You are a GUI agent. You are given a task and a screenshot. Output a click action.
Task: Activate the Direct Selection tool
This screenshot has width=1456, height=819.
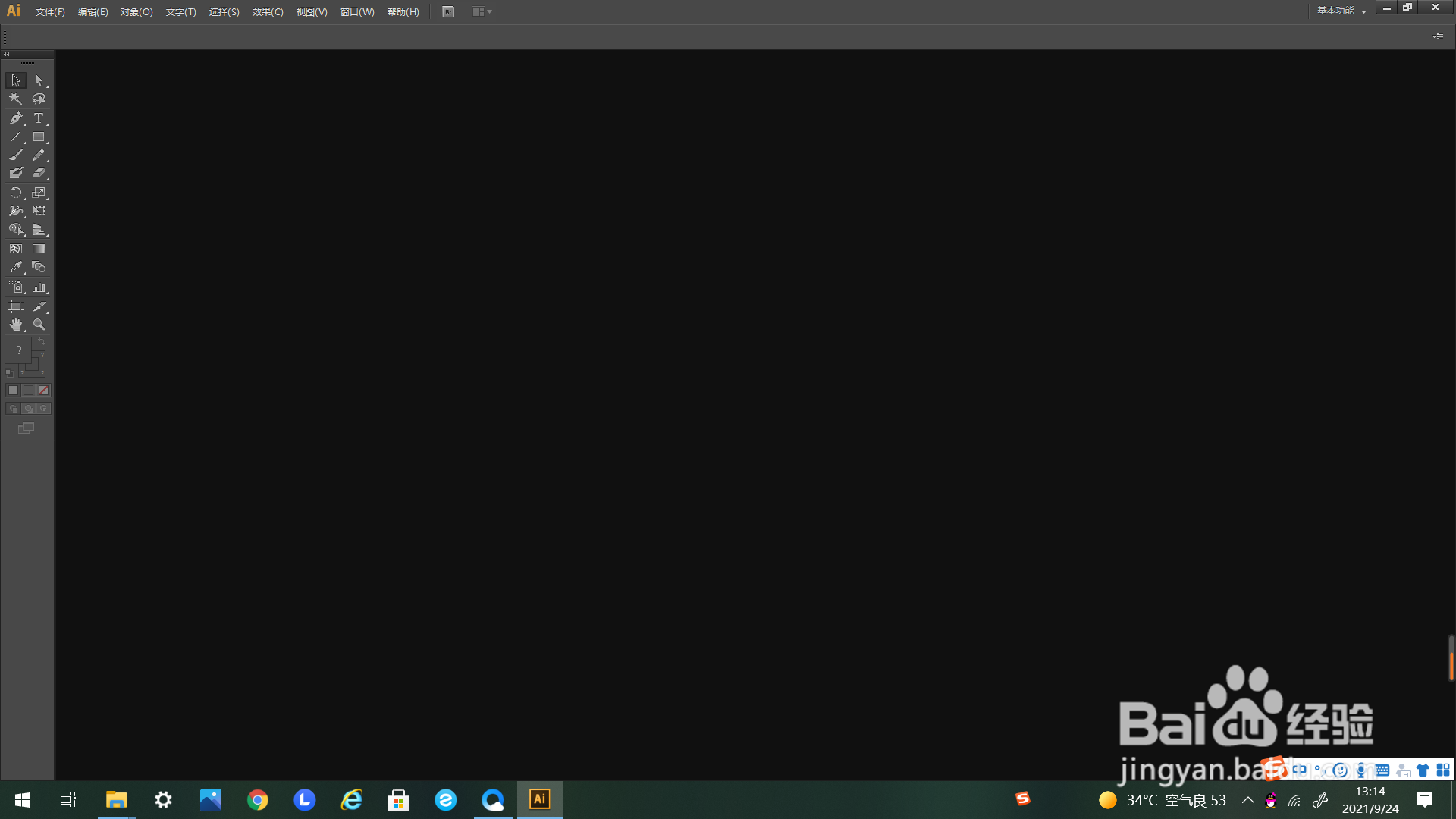(39, 80)
